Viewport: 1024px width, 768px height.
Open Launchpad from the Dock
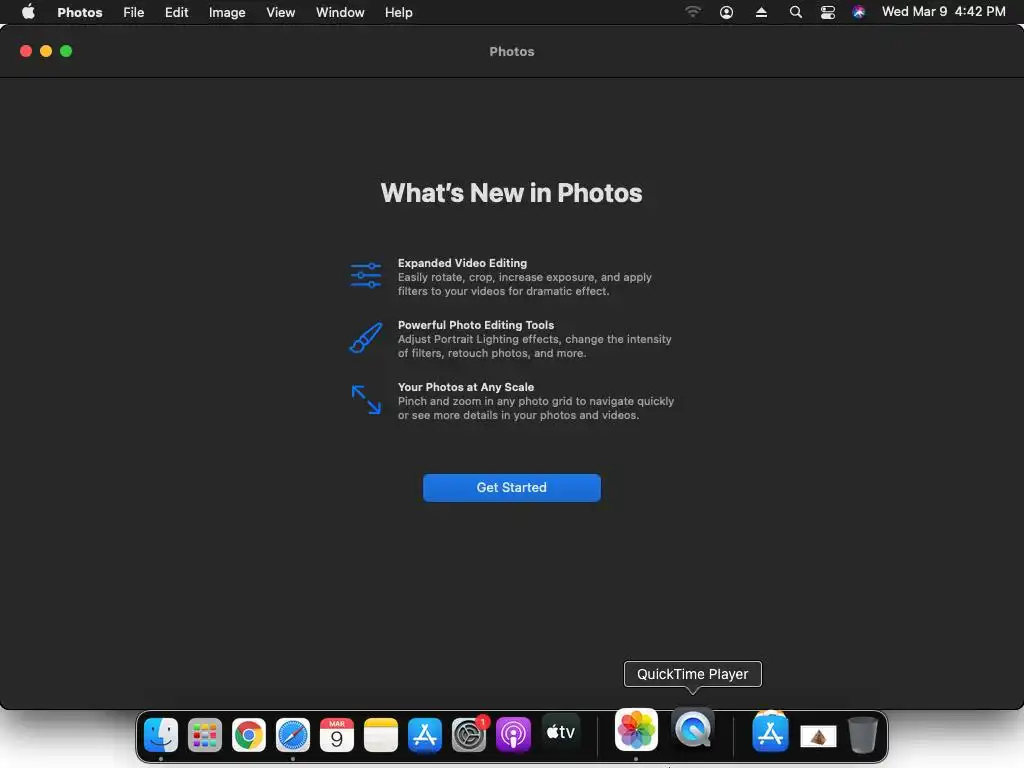point(204,735)
